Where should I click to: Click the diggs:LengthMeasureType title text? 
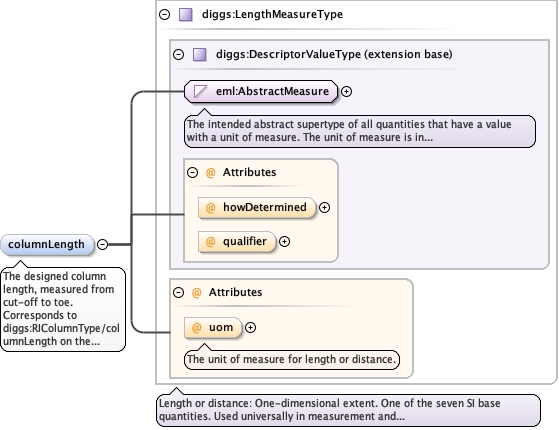click(272, 15)
